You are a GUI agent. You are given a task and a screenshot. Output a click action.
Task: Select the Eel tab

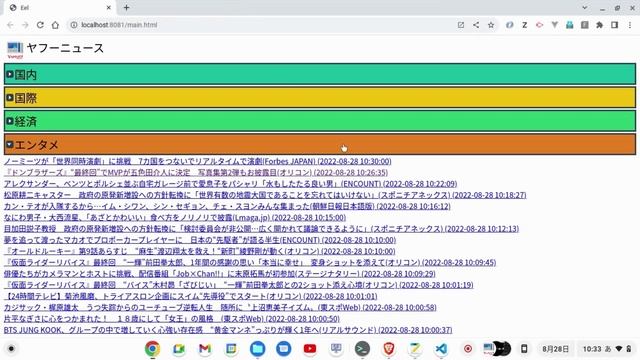coord(60,8)
